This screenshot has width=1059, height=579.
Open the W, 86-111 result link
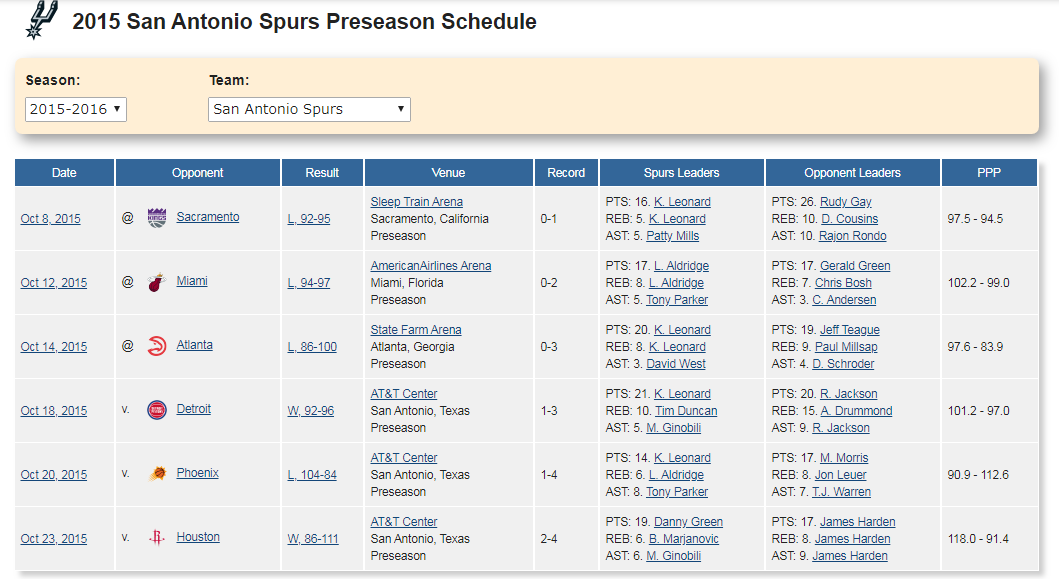[313, 539]
